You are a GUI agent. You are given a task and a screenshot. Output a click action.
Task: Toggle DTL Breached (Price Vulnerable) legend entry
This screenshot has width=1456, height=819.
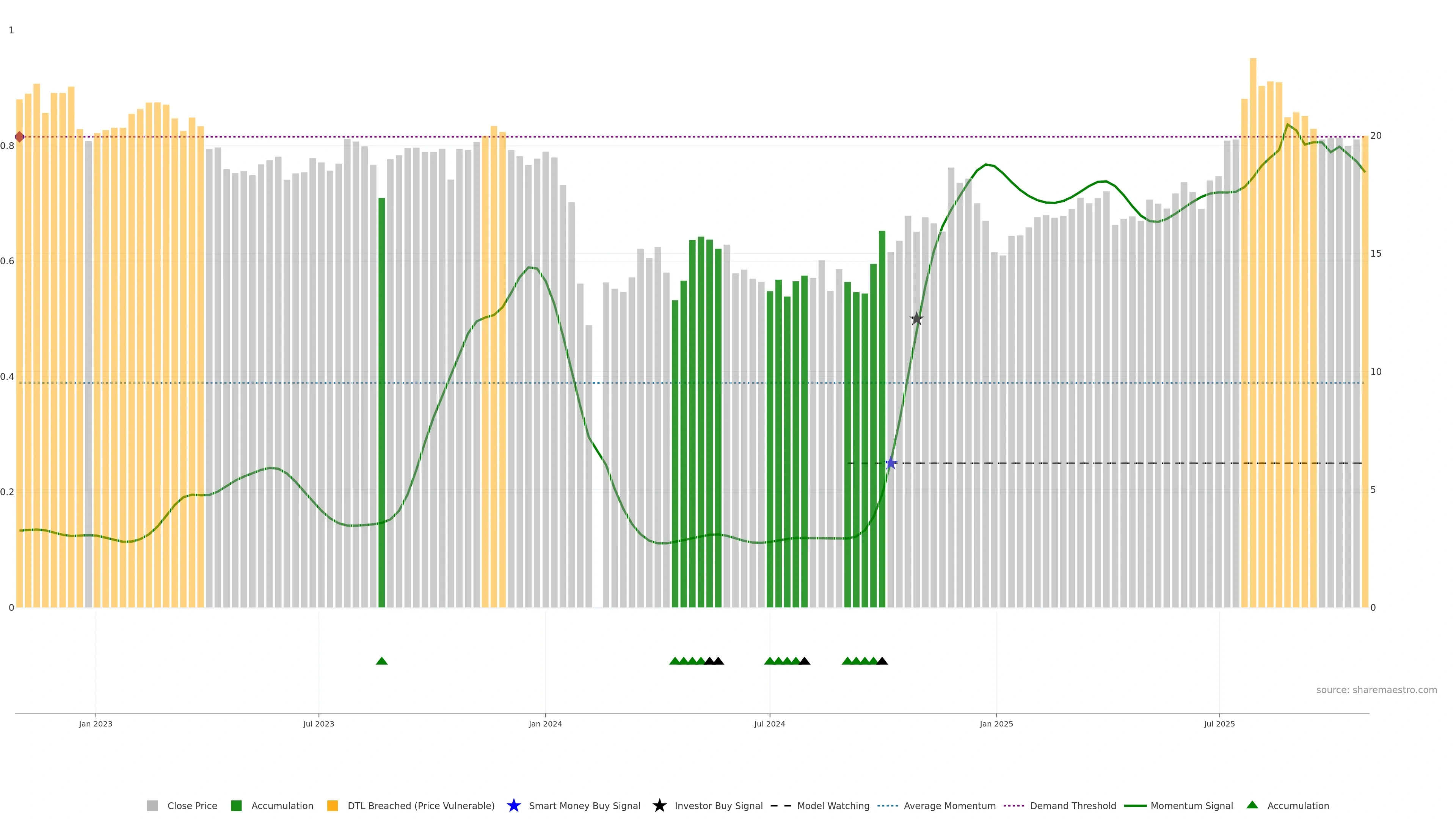coord(420,805)
